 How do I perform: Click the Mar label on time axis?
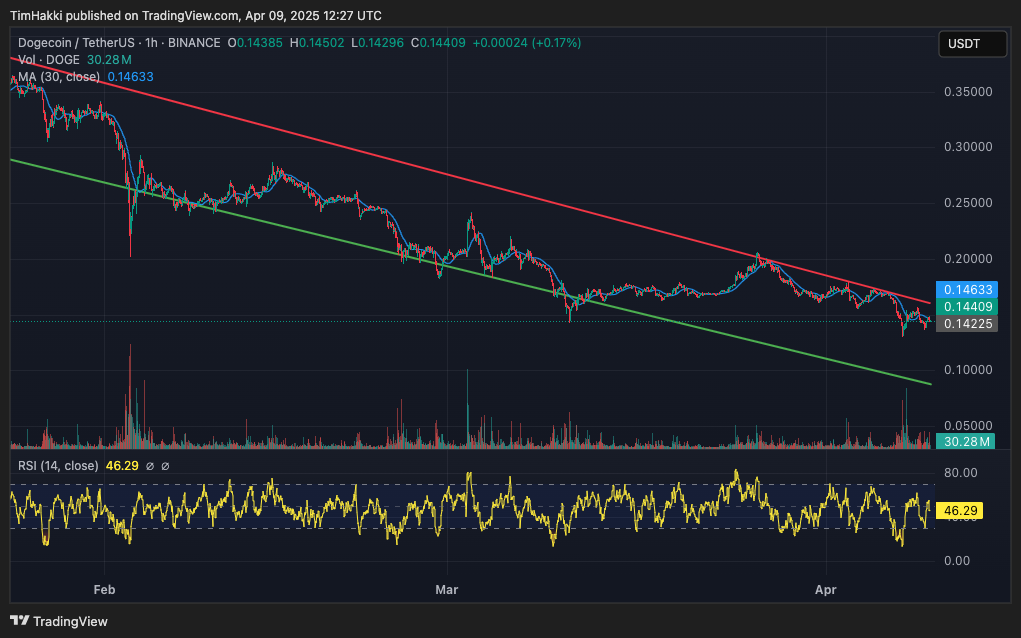447,590
